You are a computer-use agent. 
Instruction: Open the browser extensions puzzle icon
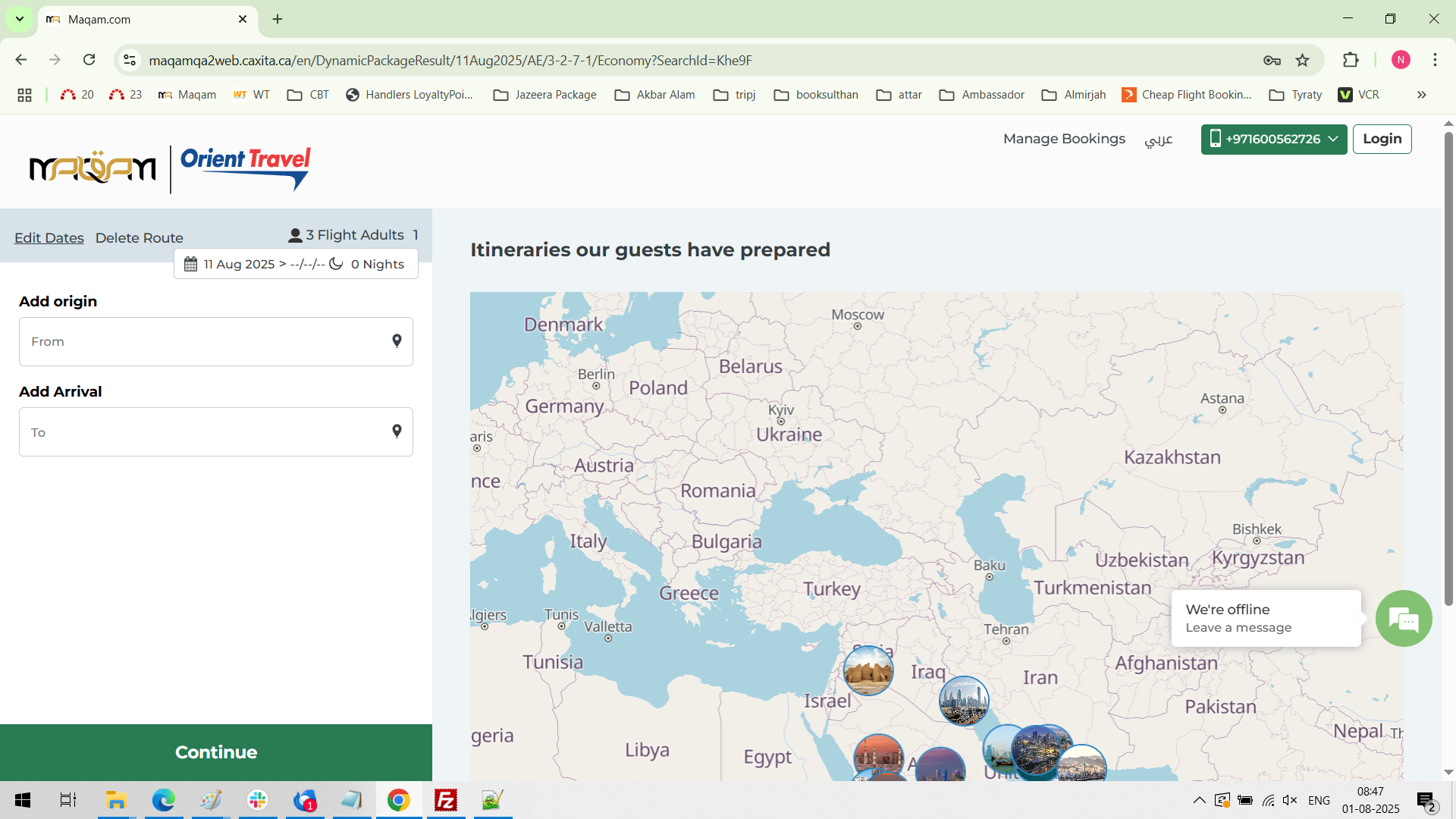pos(1351,61)
